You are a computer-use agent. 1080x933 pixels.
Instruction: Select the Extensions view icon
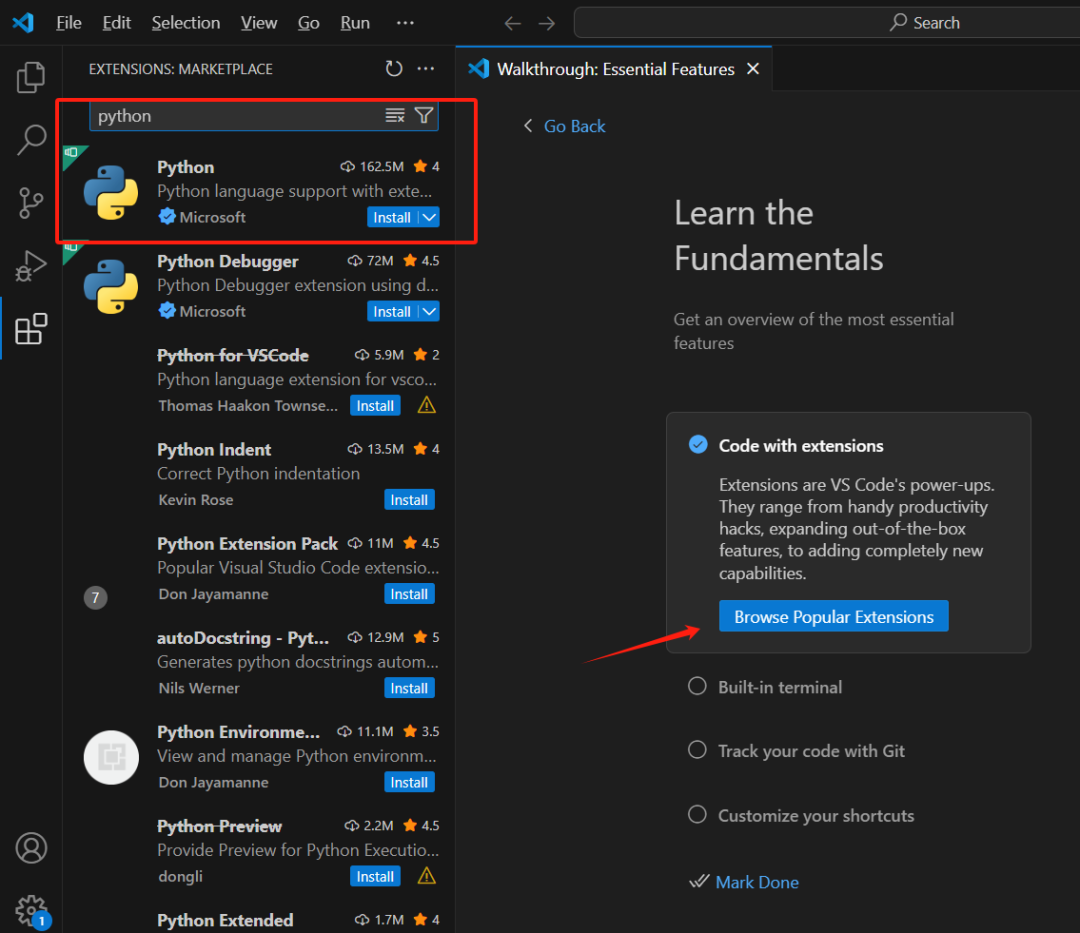31,329
